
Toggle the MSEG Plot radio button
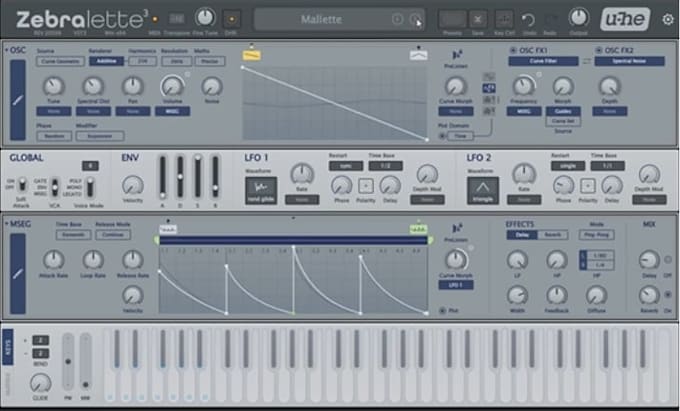click(x=442, y=310)
